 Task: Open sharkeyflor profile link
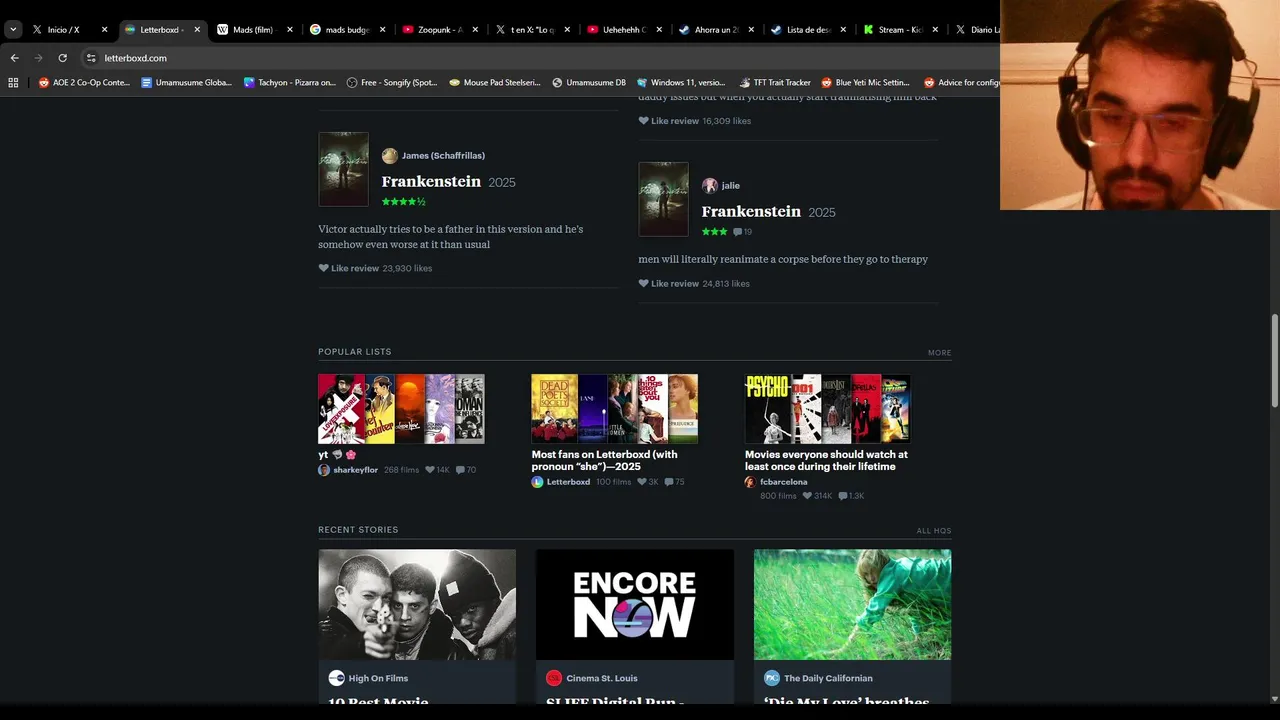tap(355, 470)
